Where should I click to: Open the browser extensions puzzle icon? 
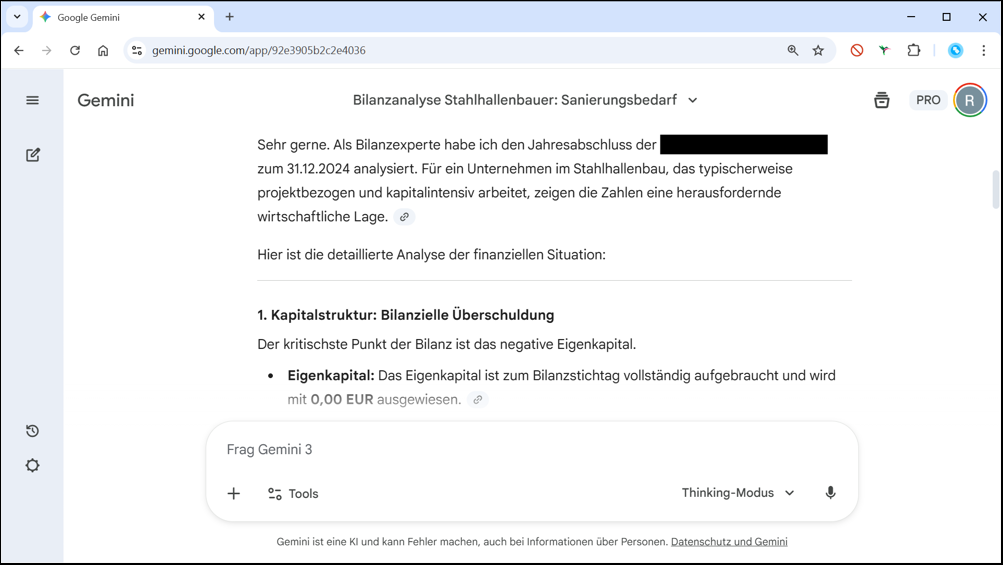tap(913, 50)
